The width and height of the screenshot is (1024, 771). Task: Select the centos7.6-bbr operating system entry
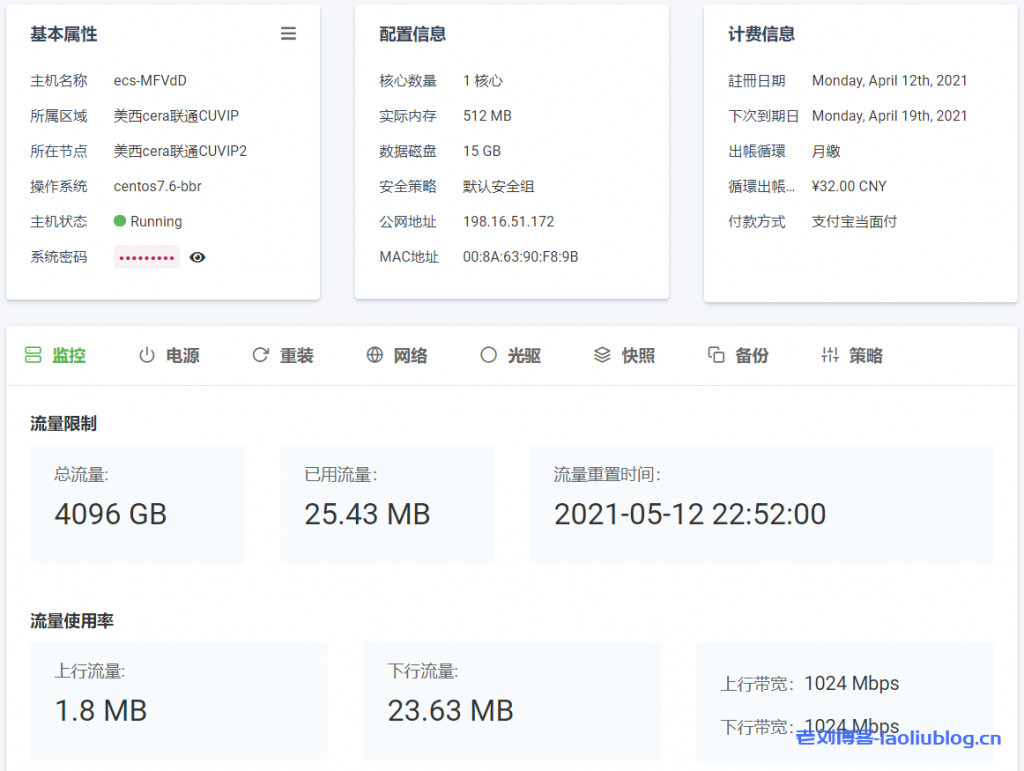pyautogui.click(x=156, y=186)
